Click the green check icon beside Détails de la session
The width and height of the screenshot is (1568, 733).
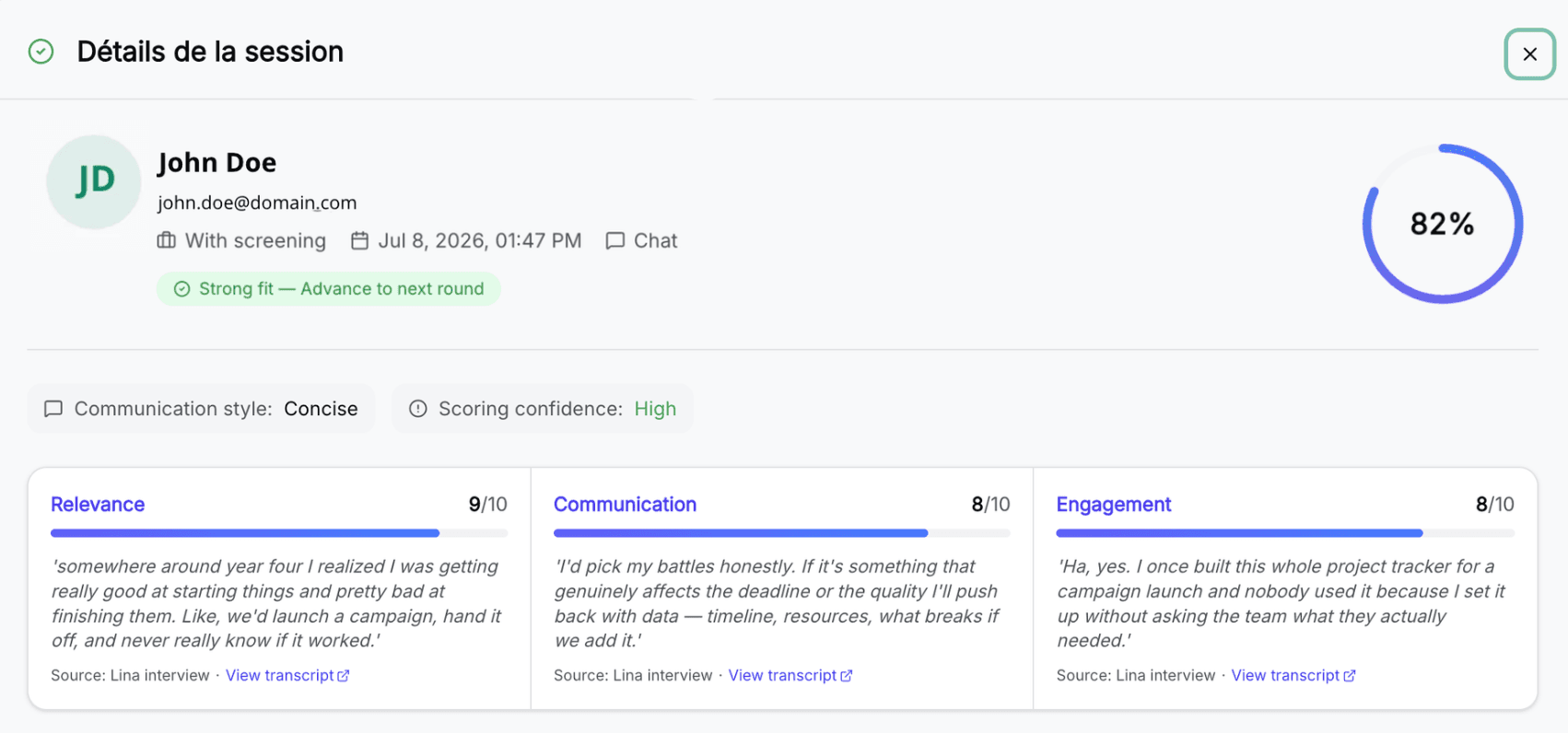[41, 52]
